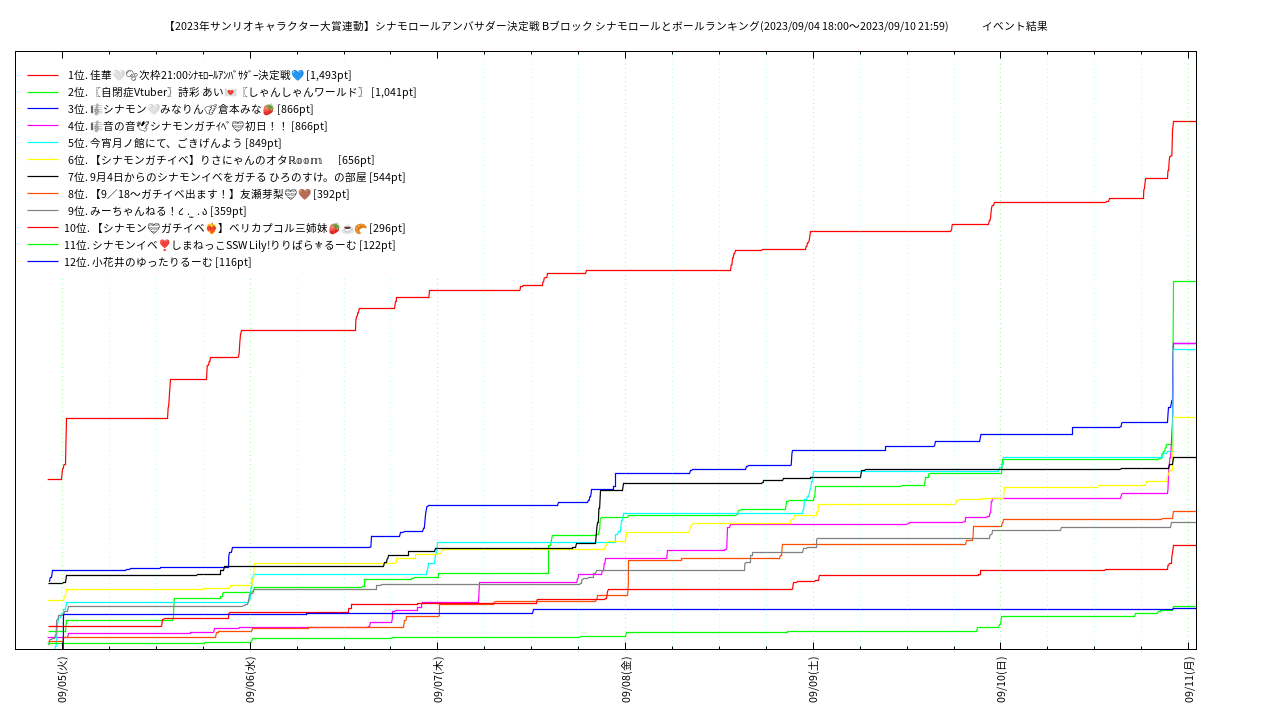Click the 09/08(金) date label on the x-axis

coord(626,679)
